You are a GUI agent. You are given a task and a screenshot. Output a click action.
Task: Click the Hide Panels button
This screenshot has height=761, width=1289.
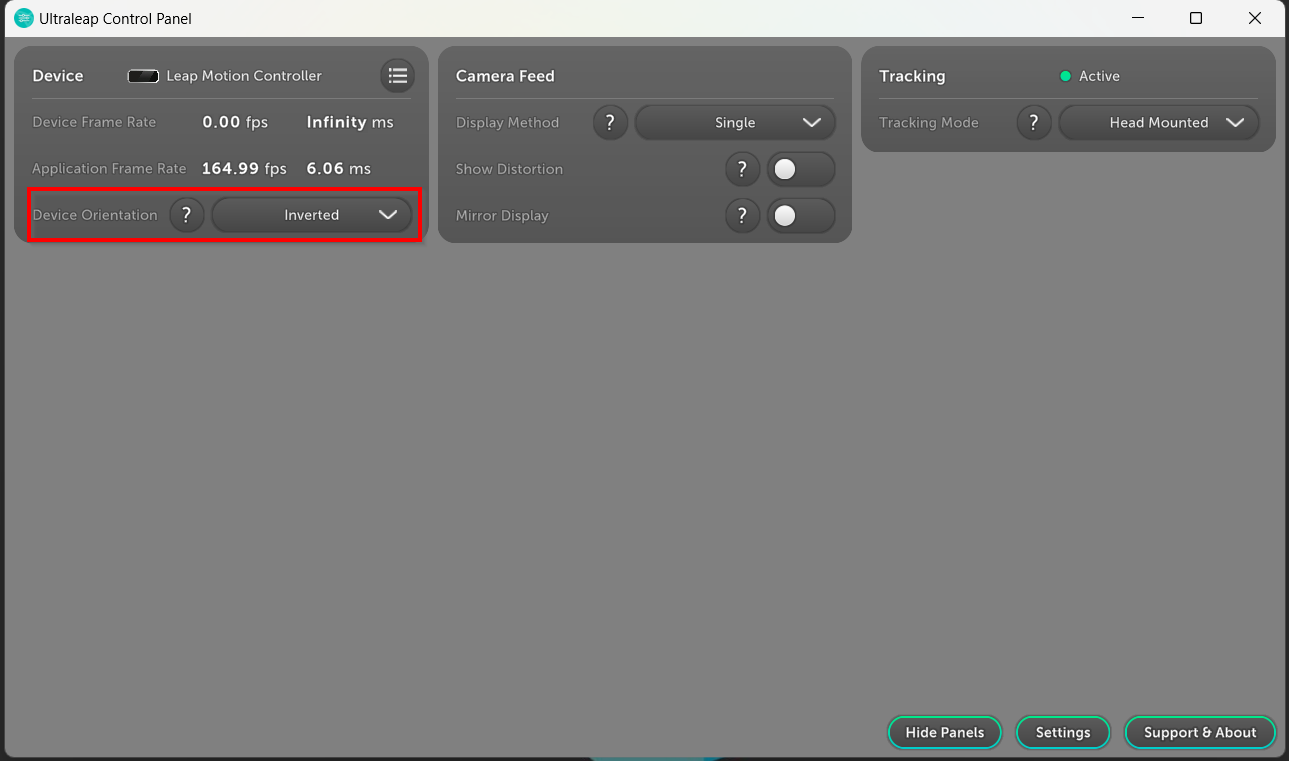[x=944, y=733]
